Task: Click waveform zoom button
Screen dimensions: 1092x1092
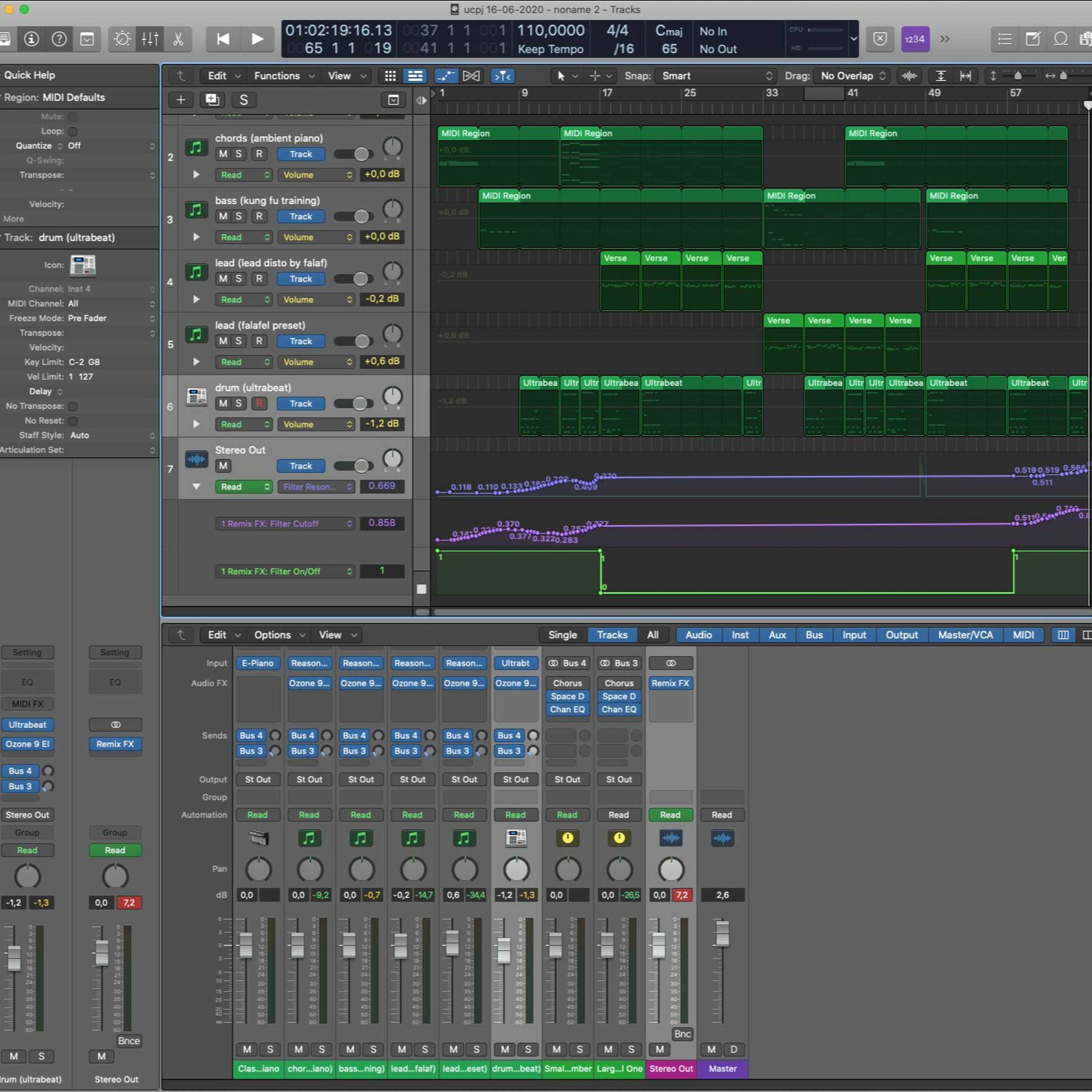Action: click(909, 76)
